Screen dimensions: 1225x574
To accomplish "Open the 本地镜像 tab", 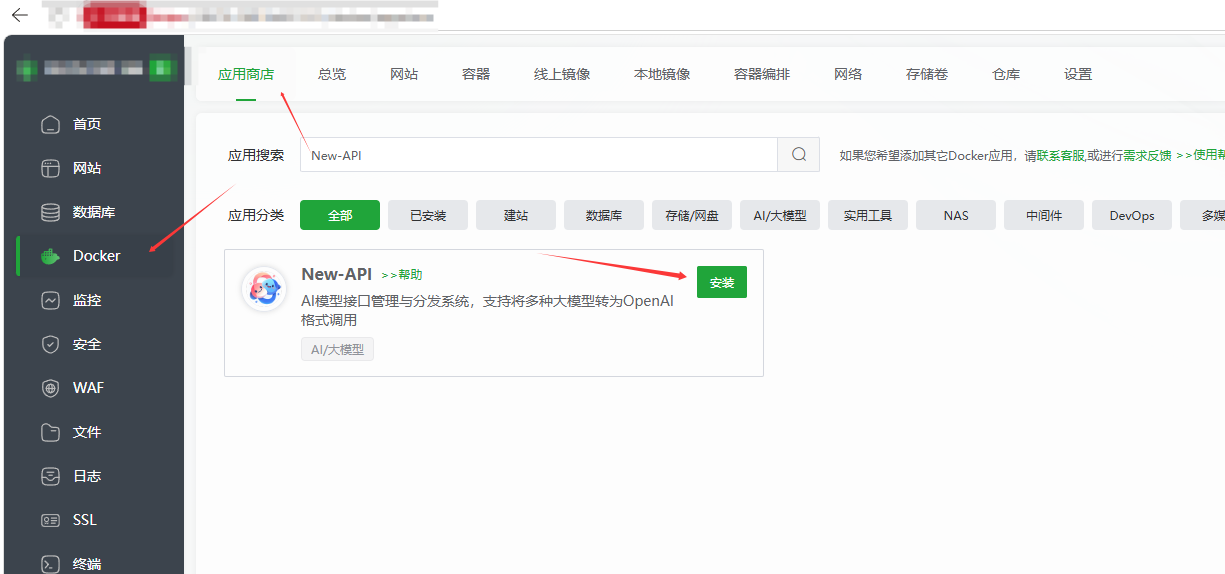I will pos(662,74).
